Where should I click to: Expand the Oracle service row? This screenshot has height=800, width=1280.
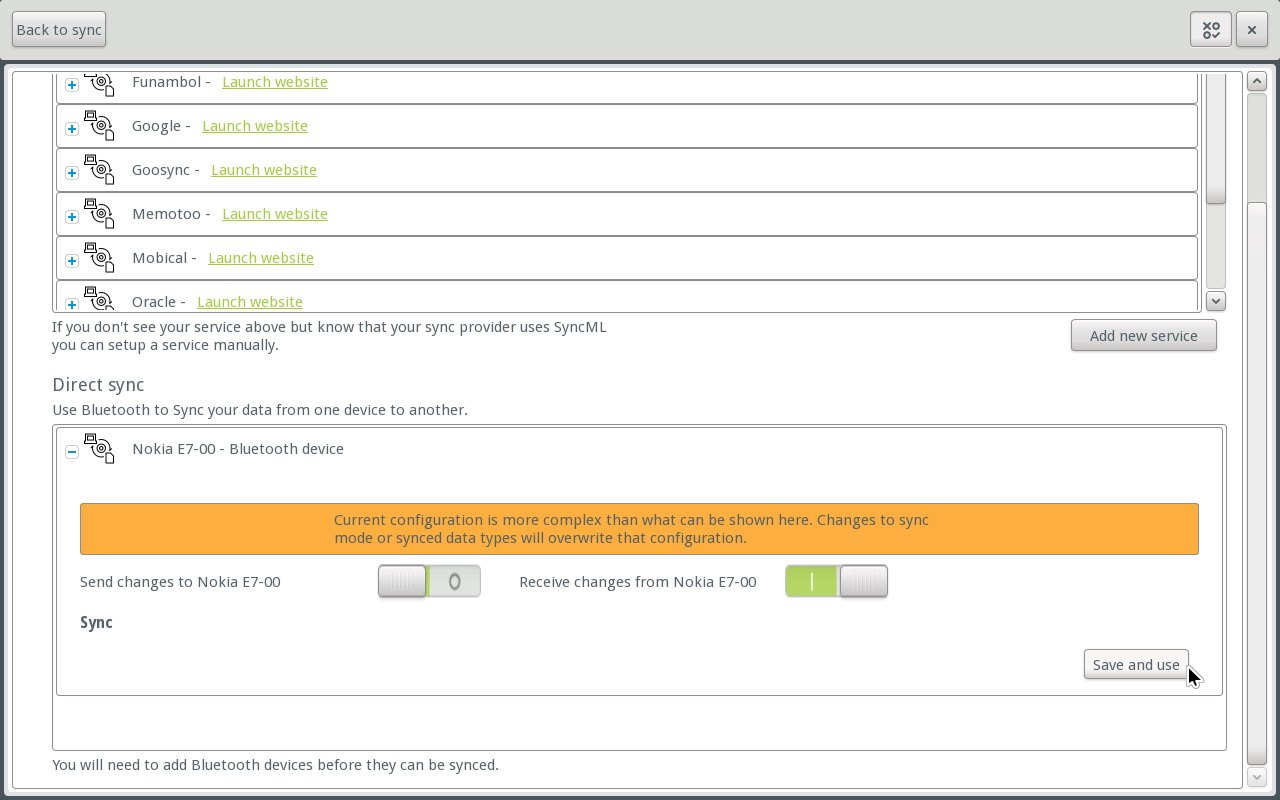tap(72, 304)
